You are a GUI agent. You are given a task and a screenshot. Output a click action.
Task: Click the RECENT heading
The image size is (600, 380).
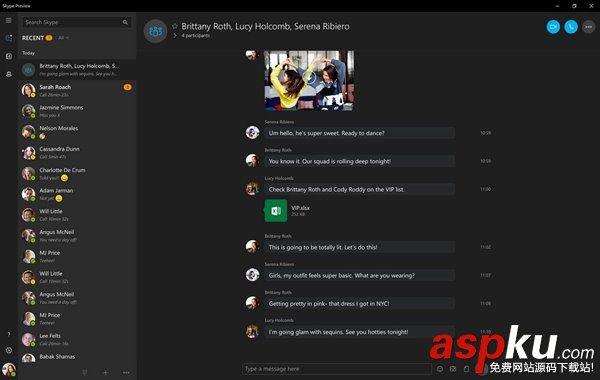pyautogui.click(x=33, y=38)
